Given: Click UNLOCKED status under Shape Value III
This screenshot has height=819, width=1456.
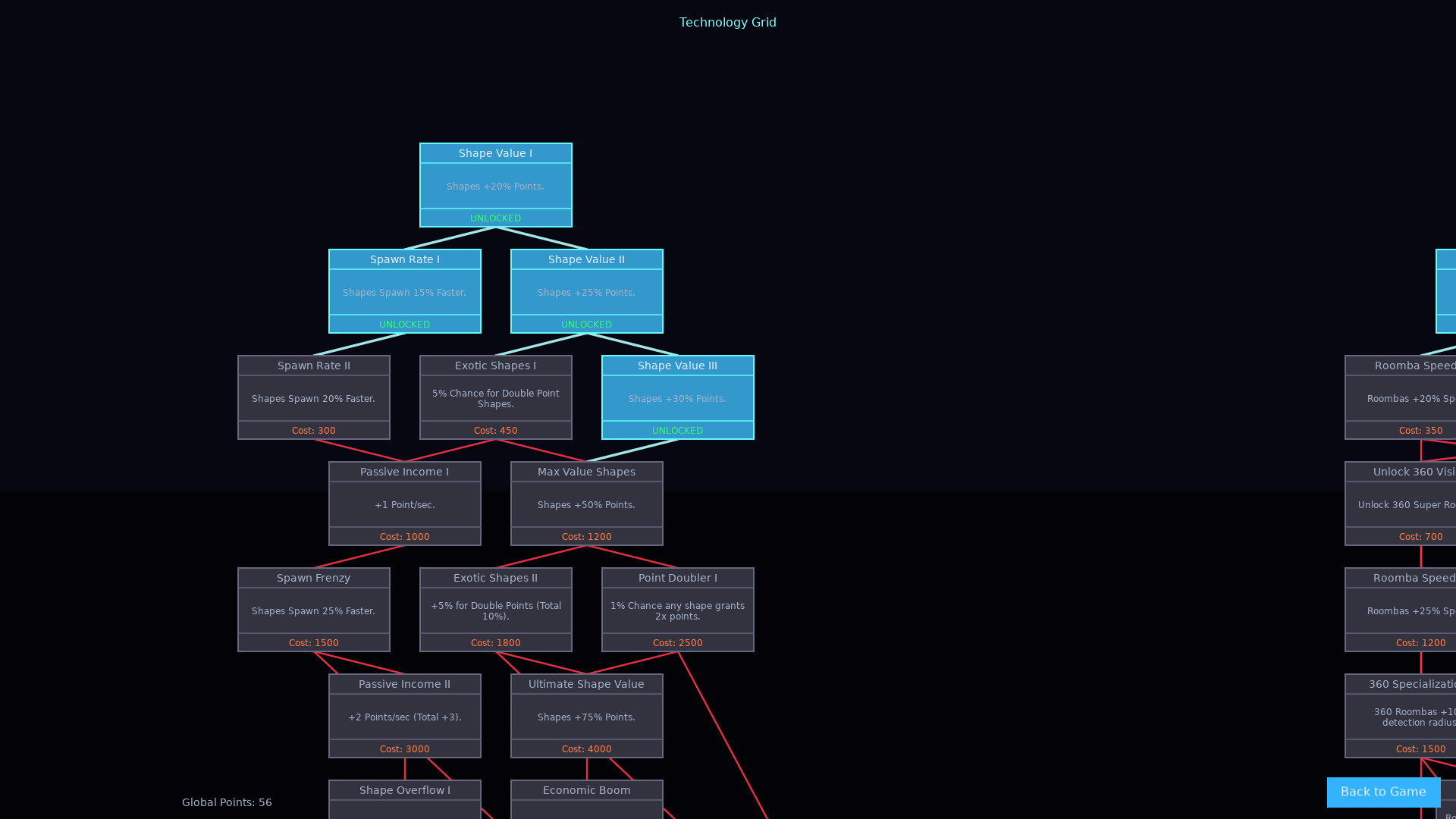Looking at the screenshot, I should [x=678, y=431].
